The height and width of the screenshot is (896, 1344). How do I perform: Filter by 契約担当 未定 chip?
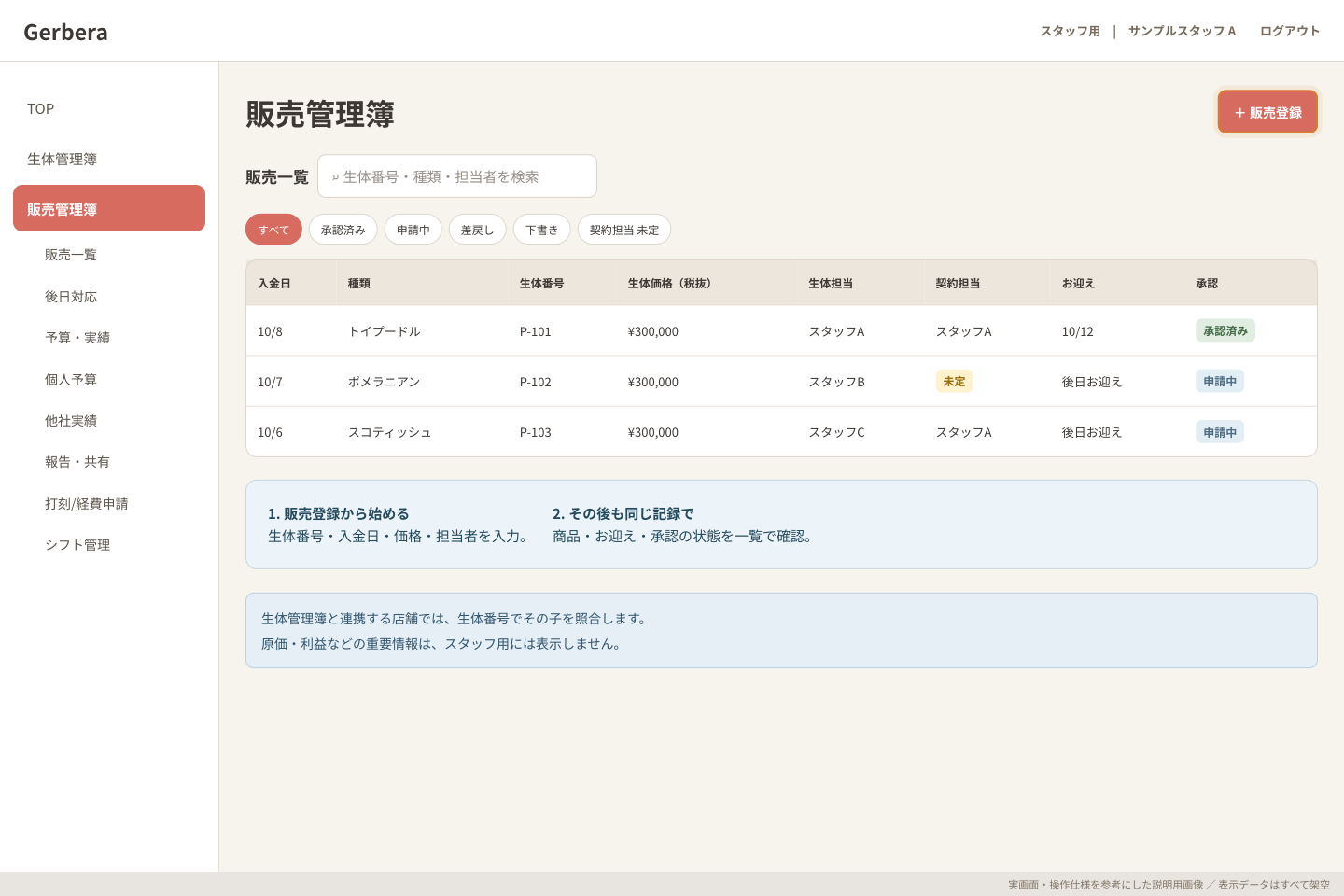(x=624, y=230)
